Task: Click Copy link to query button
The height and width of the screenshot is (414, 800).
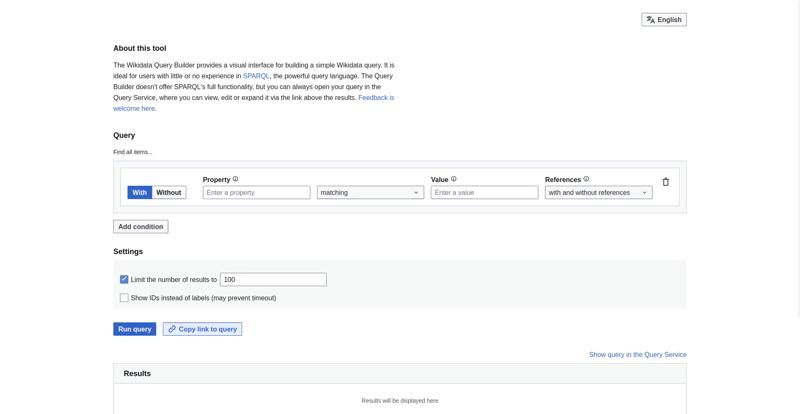Action: click(203, 329)
